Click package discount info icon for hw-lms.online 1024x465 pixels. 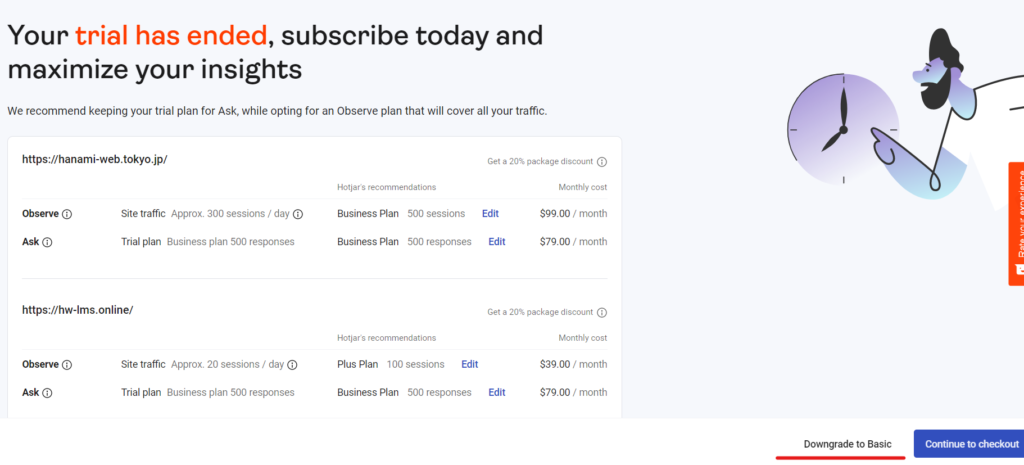(x=602, y=312)
